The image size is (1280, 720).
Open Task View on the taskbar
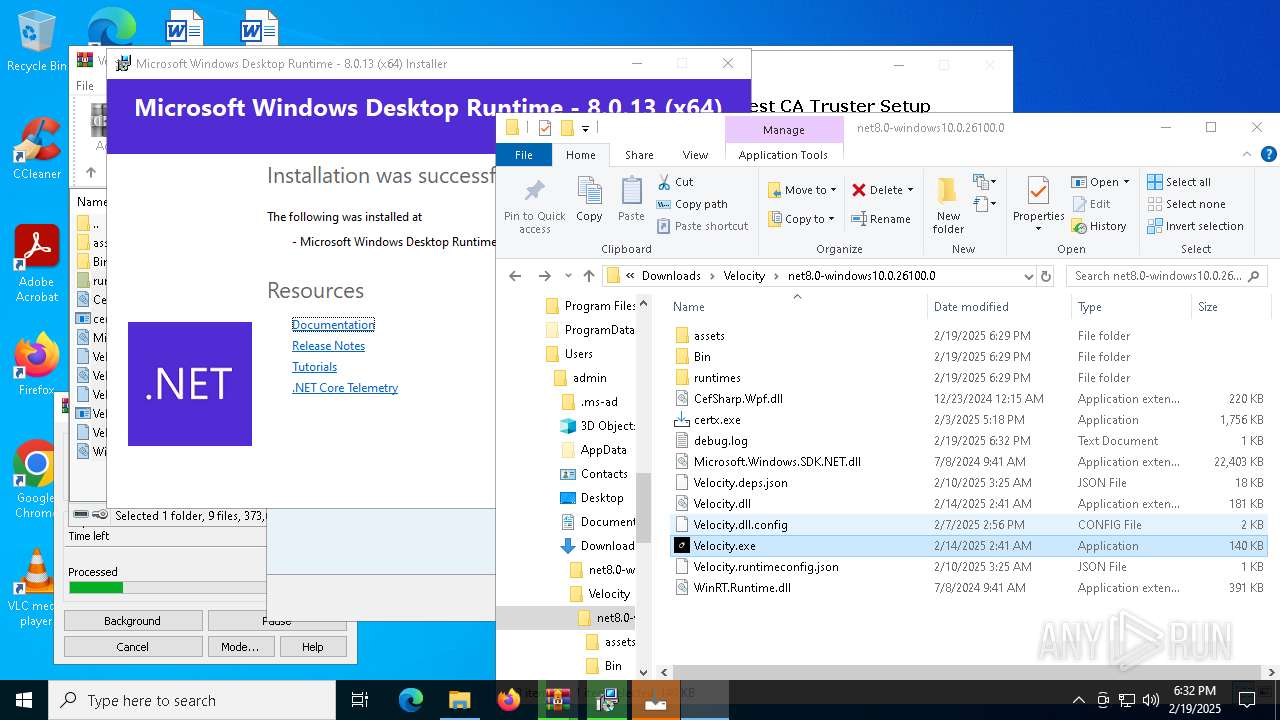click(361, 700)
